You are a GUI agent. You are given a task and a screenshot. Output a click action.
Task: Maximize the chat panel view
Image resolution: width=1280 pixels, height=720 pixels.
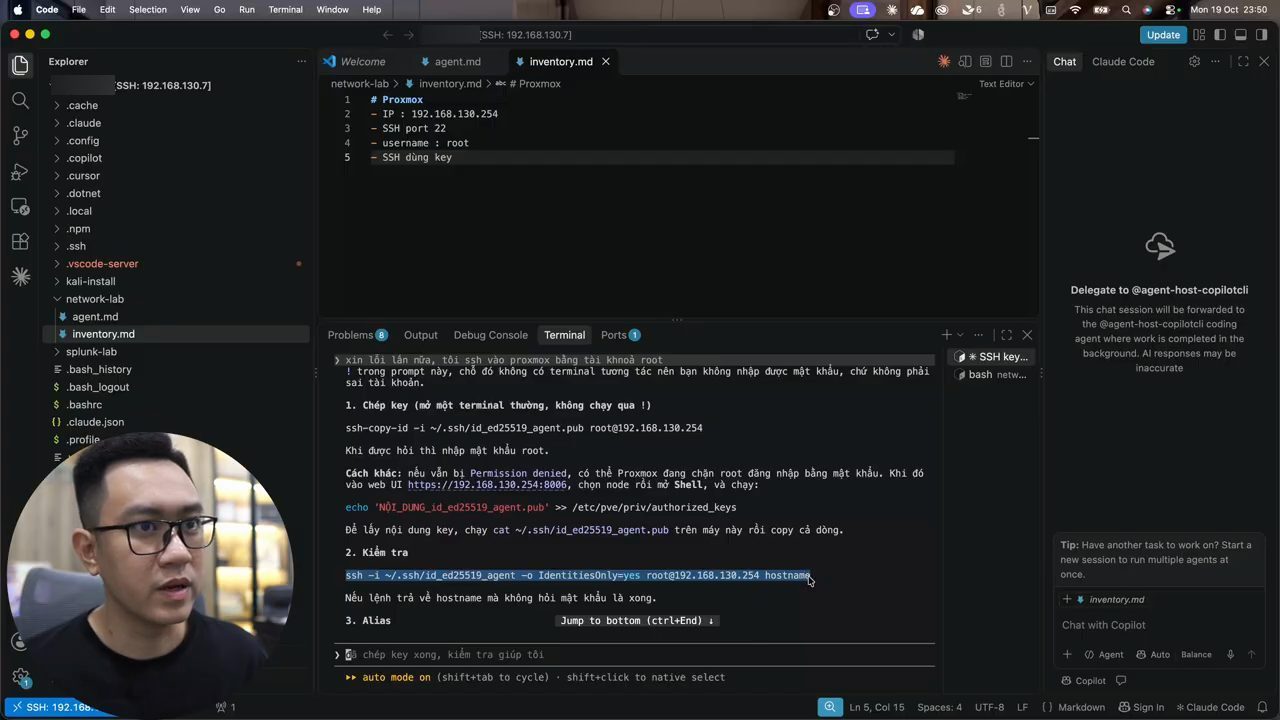pos(1243,61)
